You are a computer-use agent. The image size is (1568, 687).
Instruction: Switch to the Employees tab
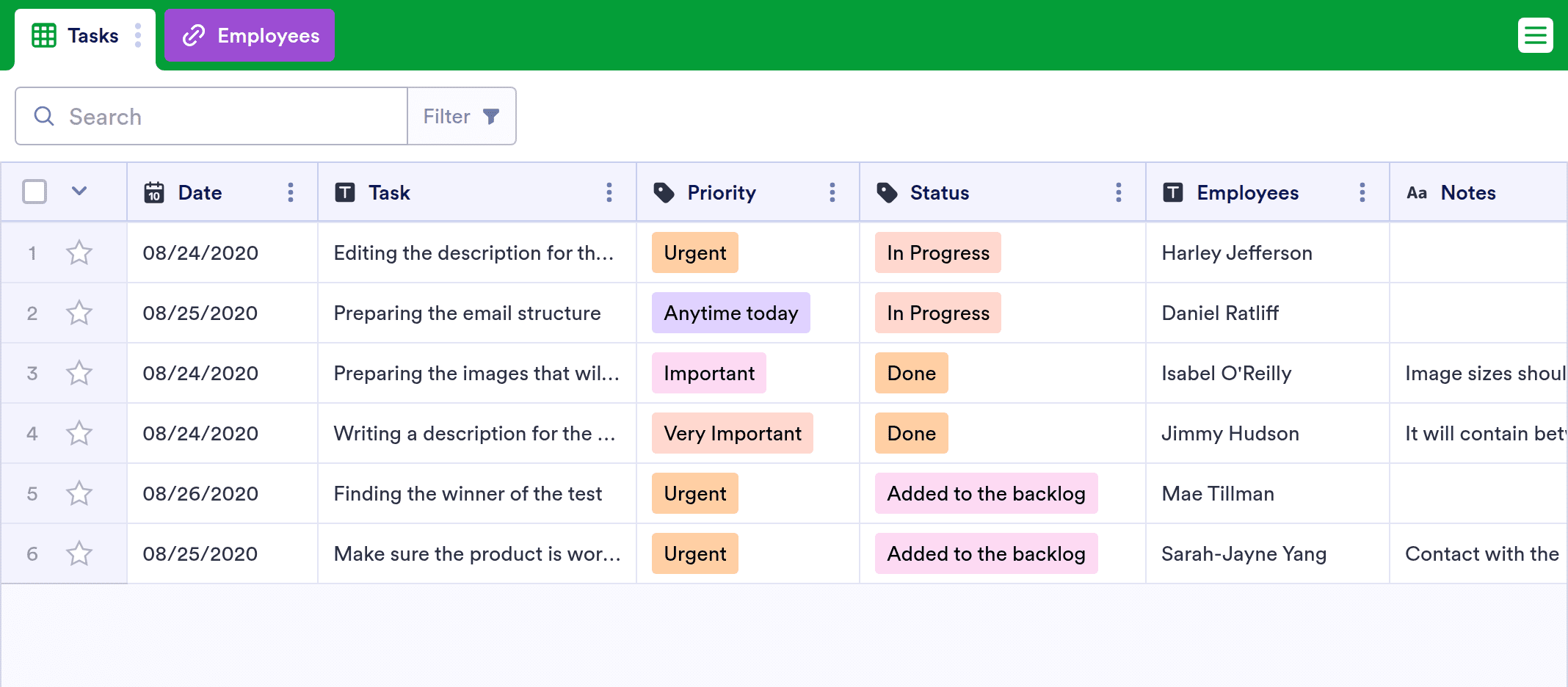click(x=250, y=35)
